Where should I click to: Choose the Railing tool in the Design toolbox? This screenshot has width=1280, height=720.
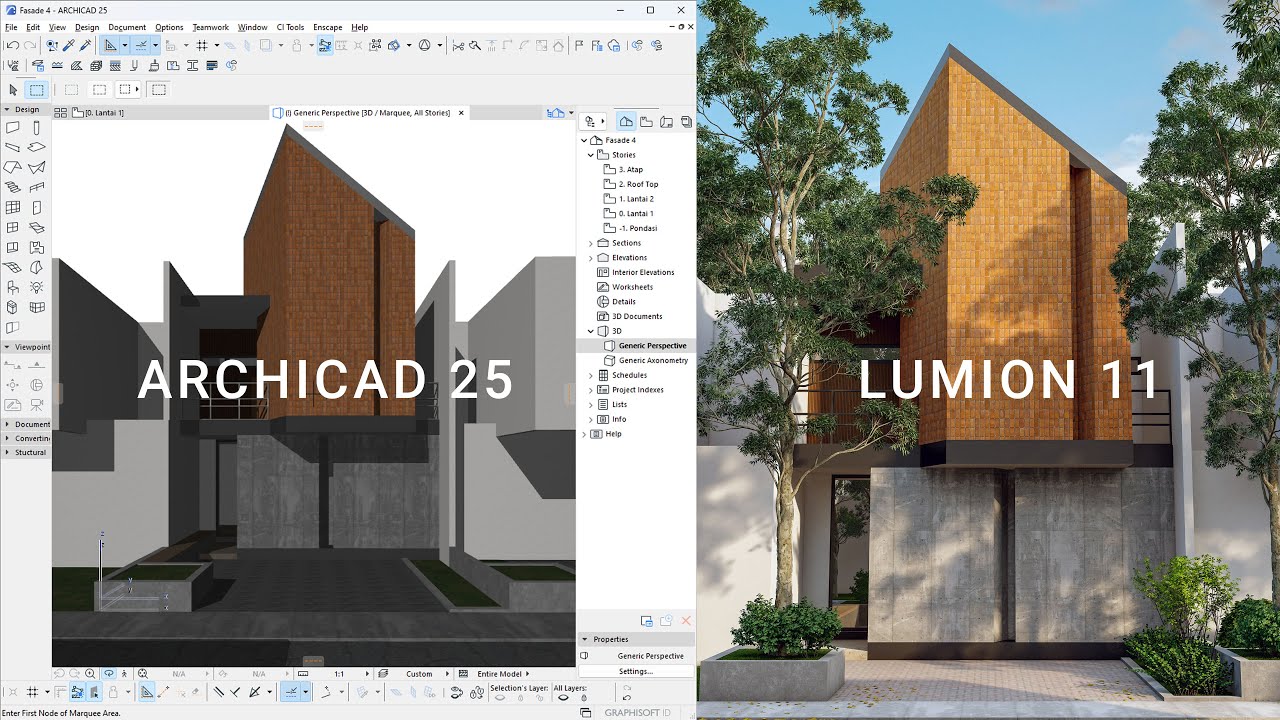(x=37, y=187)
